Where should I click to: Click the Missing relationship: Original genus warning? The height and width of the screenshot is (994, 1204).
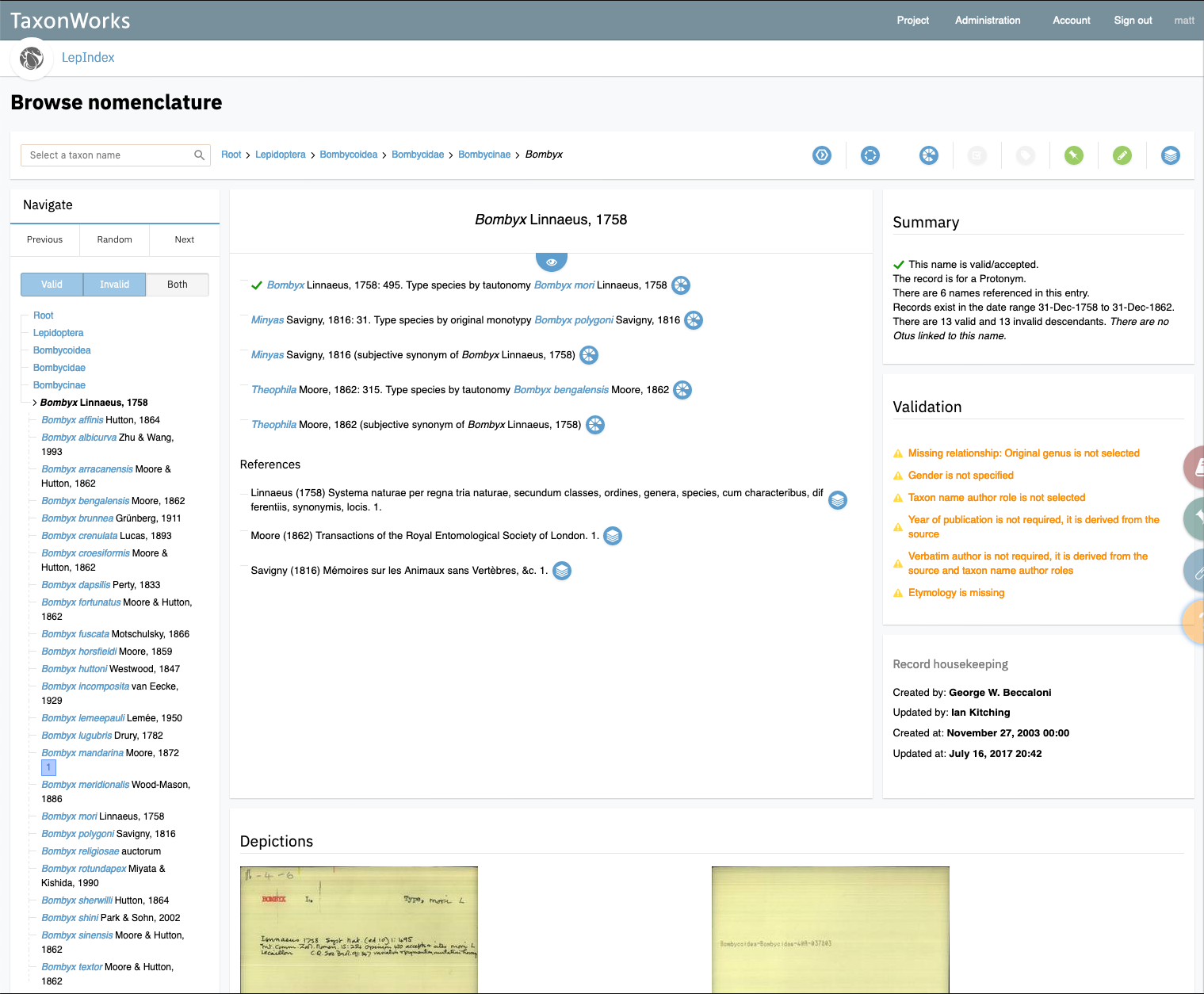pos(1024,453)
